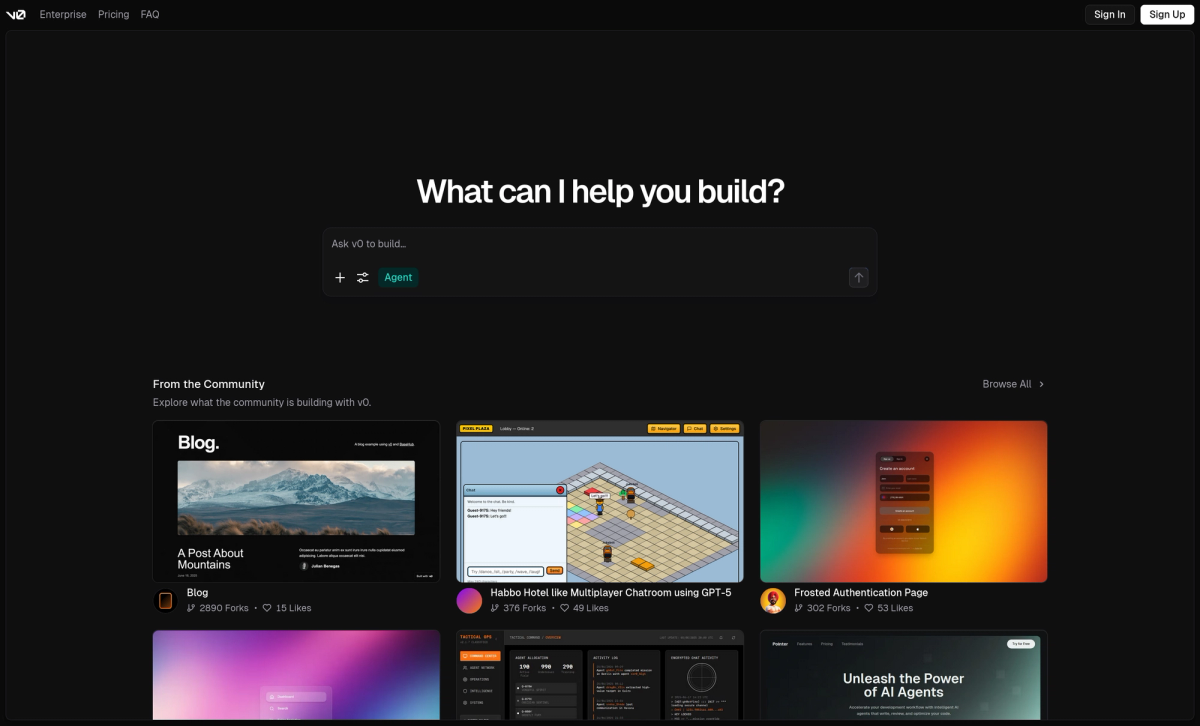Click the Sign In button
The image size is (1200, 726).
click(x=1109, y=15)
